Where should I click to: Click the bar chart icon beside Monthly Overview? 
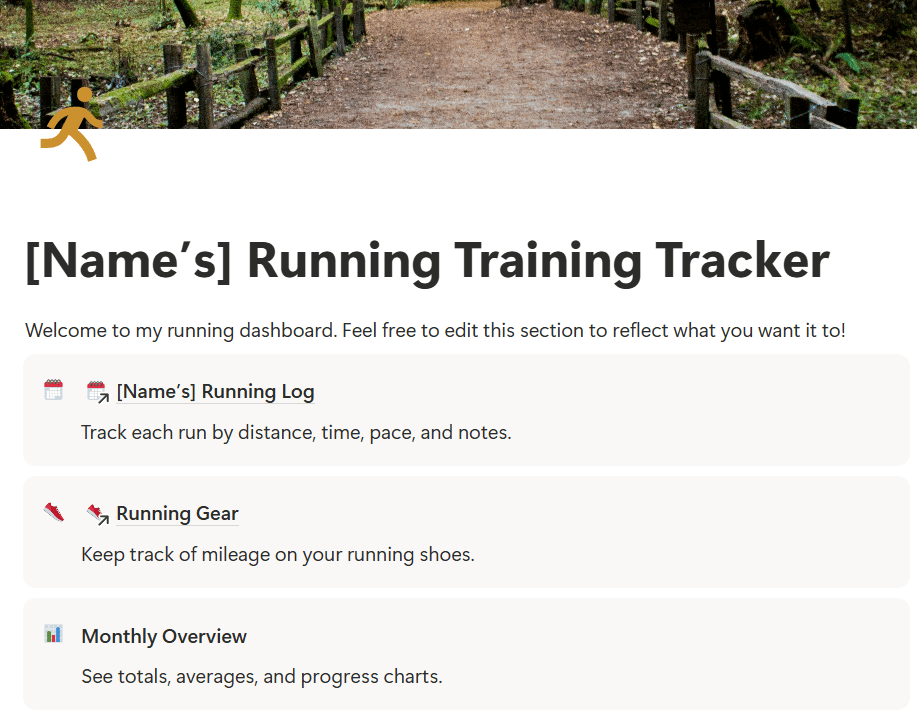click(x=54, y=634)
